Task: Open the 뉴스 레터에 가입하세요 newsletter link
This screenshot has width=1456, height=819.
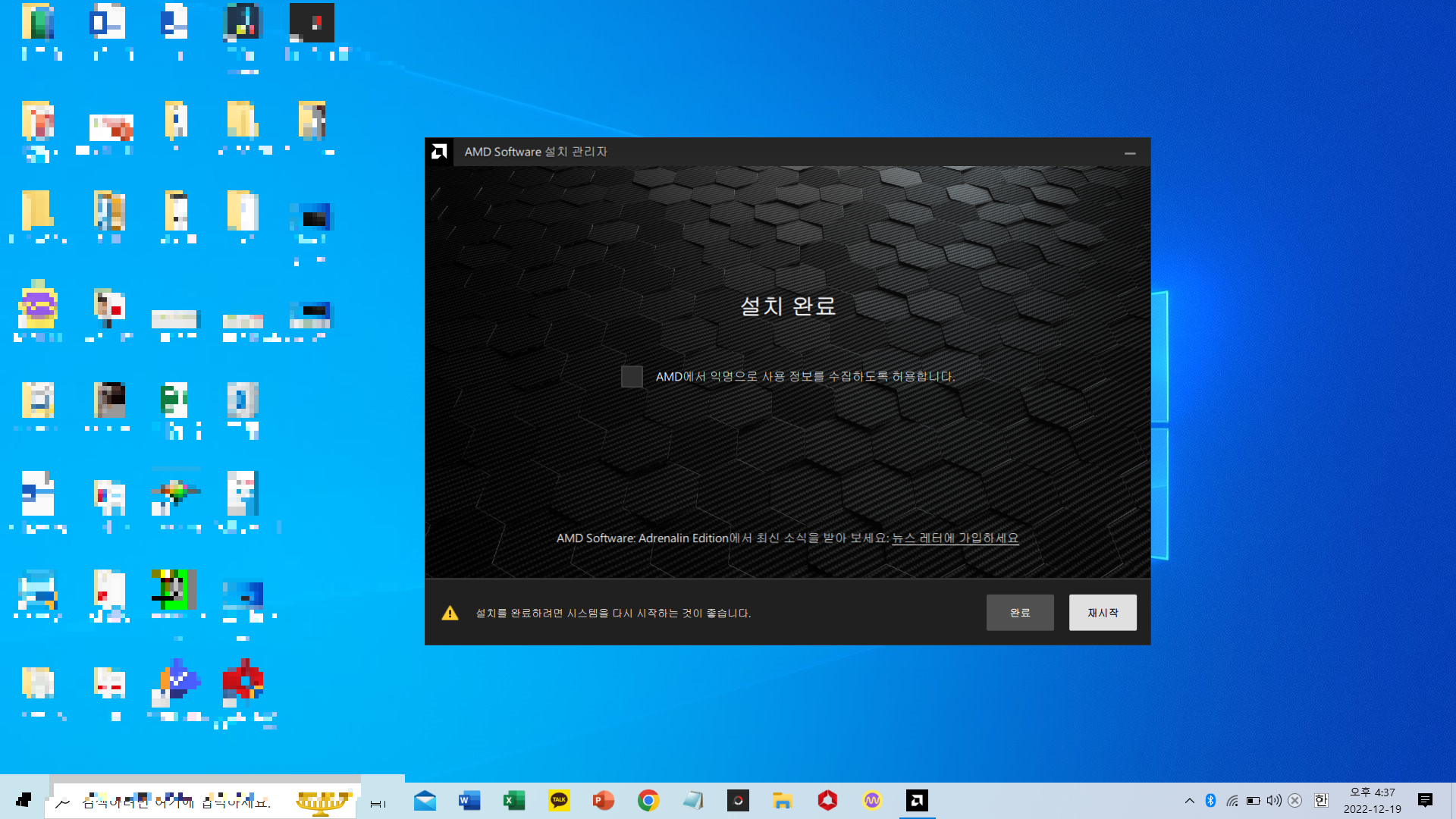Action: pos(955,538)
